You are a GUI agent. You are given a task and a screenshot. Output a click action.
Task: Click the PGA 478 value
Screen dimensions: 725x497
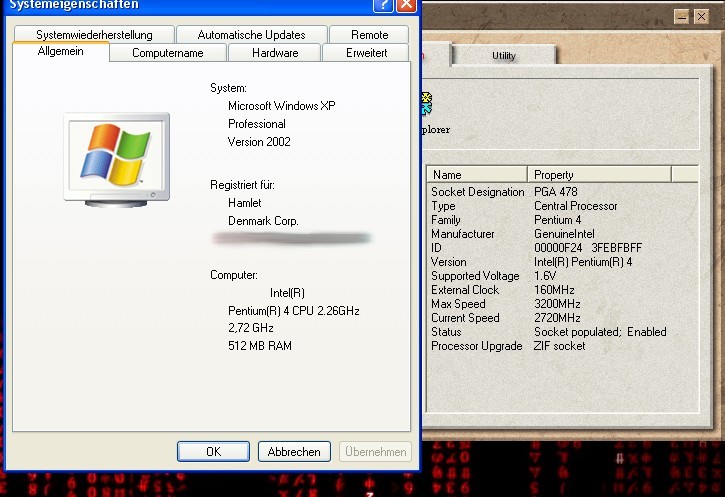tap(556, 191)
